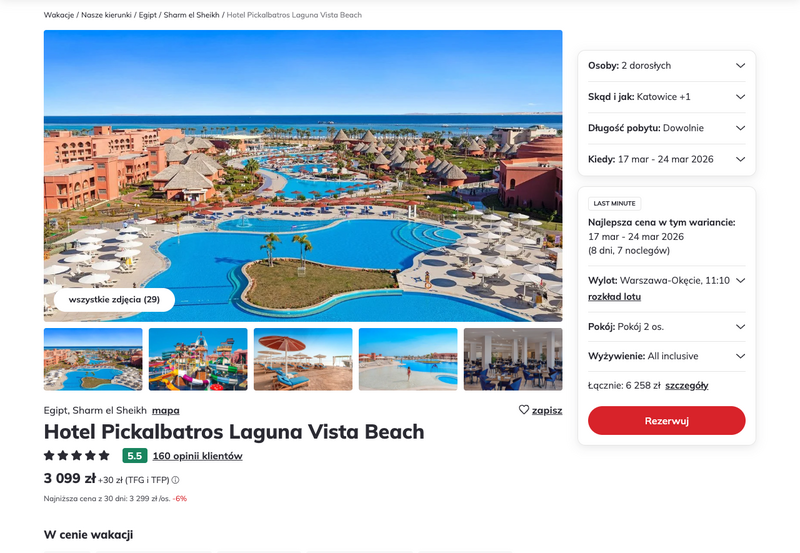
Task: Open the 160 opinii klientów link
Action: click(x=197, y=456)
